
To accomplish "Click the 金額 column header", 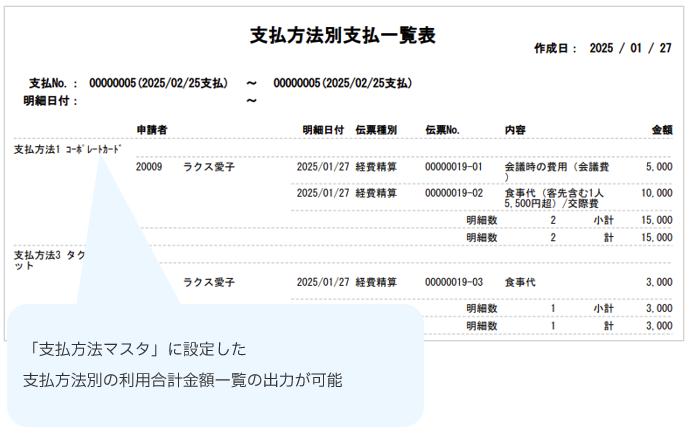I will click(x=662, y=130).
